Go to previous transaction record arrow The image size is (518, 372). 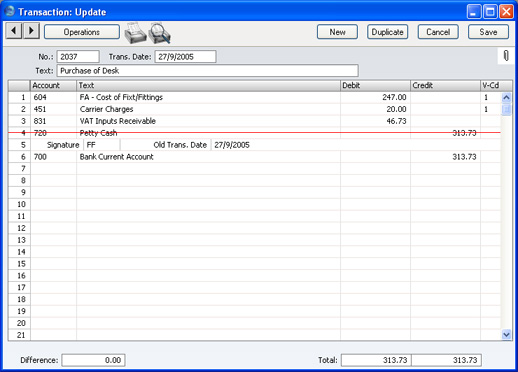click(x=14, y=31)
